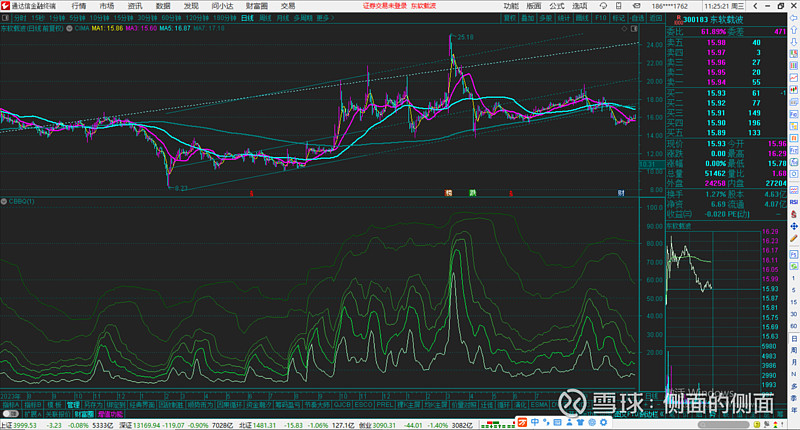Select the 指标A indicator tab

coord(11,404)
